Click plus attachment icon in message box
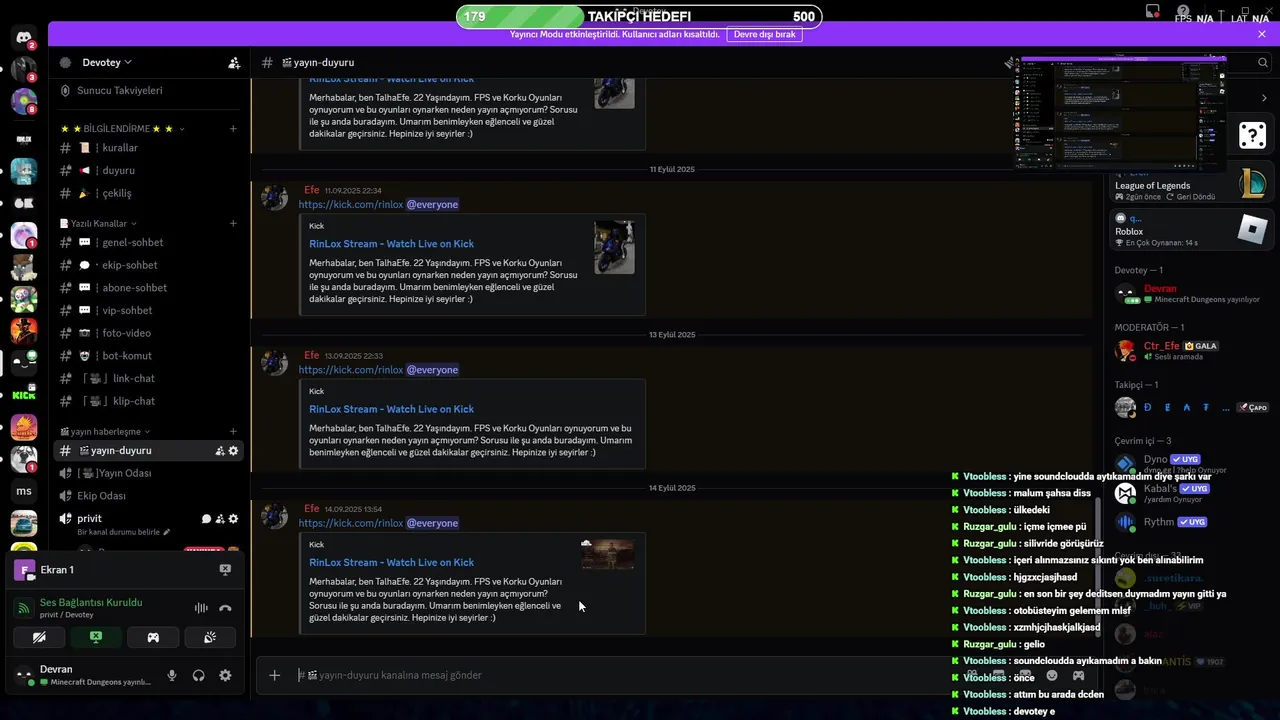Image resolution: width=1280 pixels, height=720 pixels. 275,675
